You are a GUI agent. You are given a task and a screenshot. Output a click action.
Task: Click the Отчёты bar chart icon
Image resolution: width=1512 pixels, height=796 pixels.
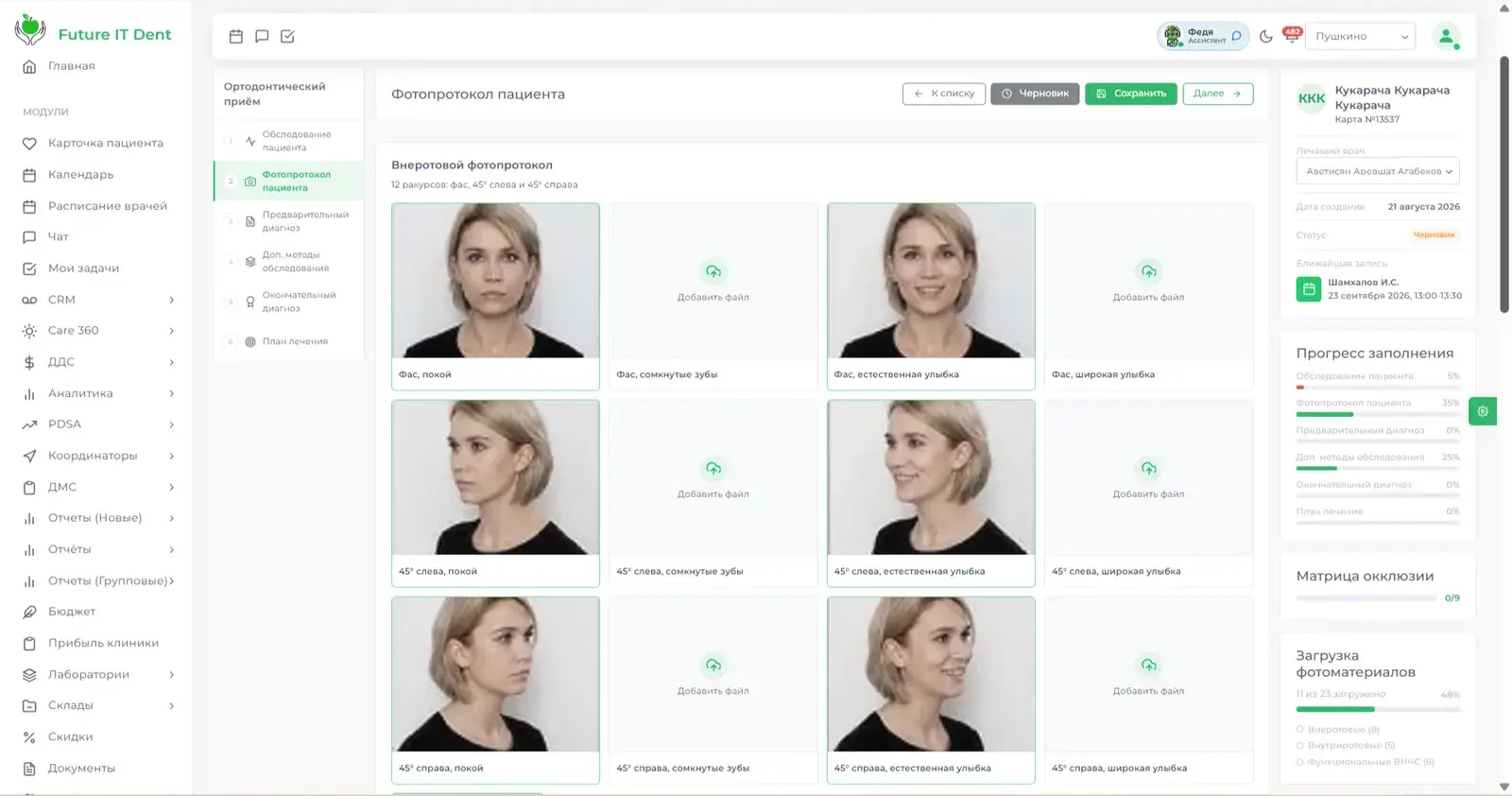click(29, 549)
